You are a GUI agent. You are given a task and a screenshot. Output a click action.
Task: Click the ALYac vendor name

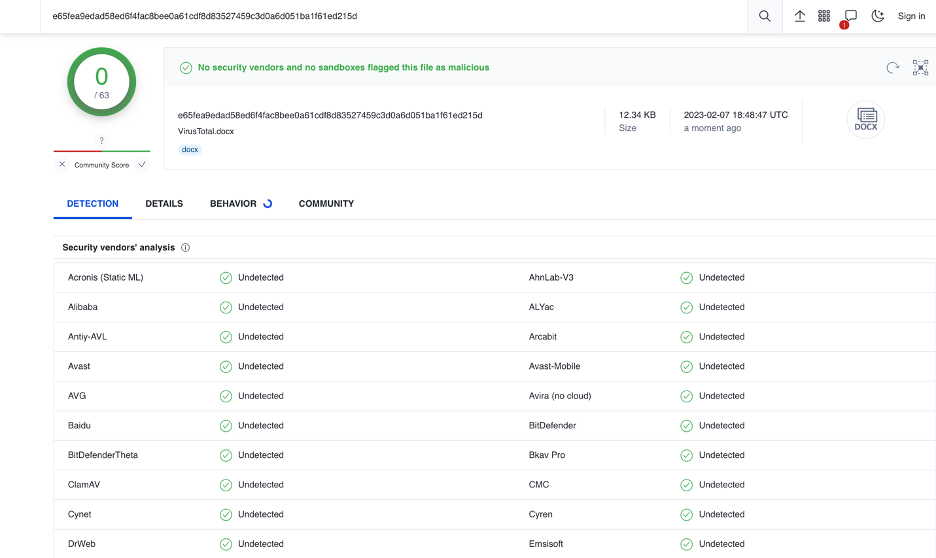(x=541, y=307)
